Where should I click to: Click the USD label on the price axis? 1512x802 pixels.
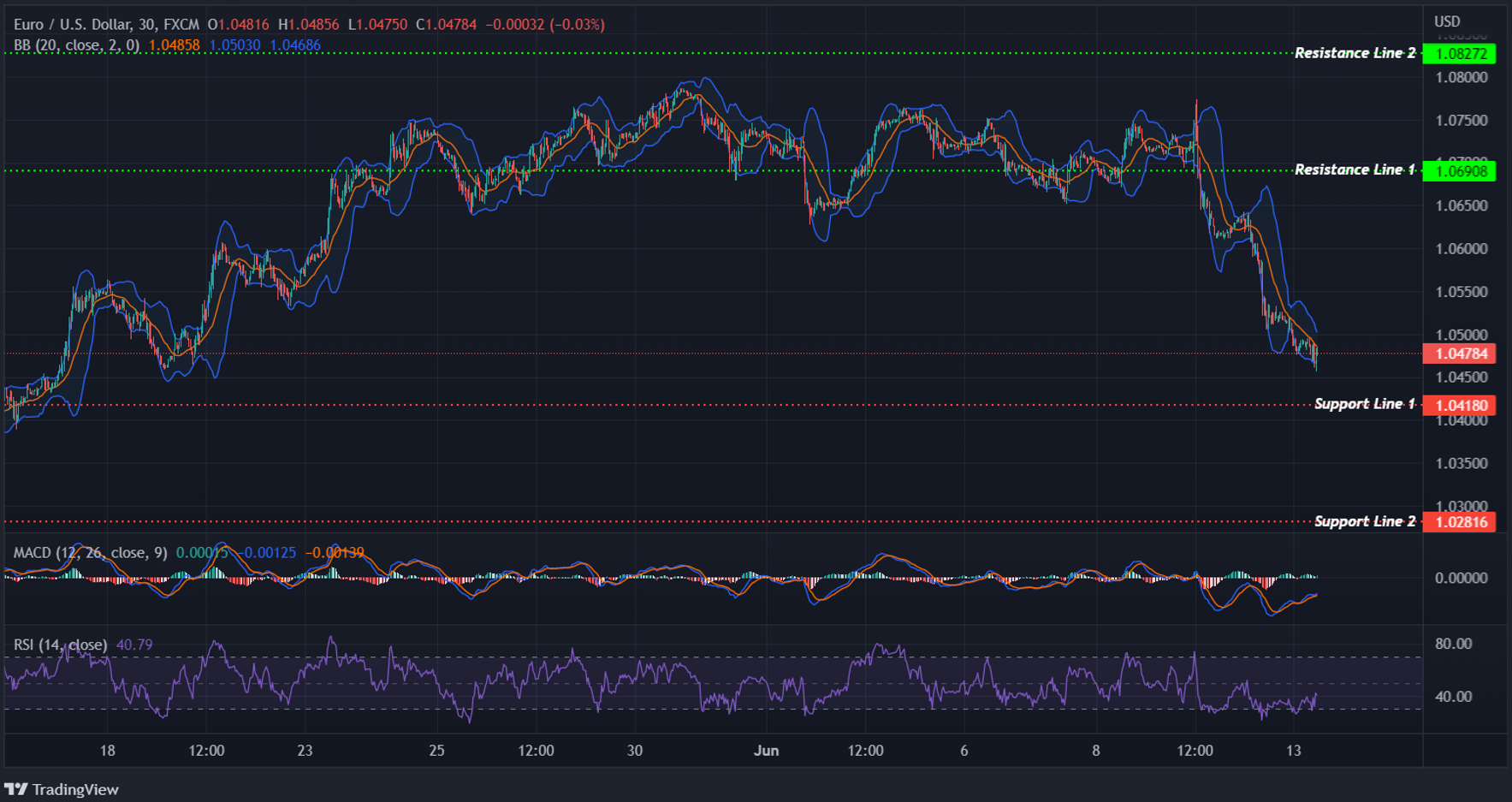coord(1446,21)
